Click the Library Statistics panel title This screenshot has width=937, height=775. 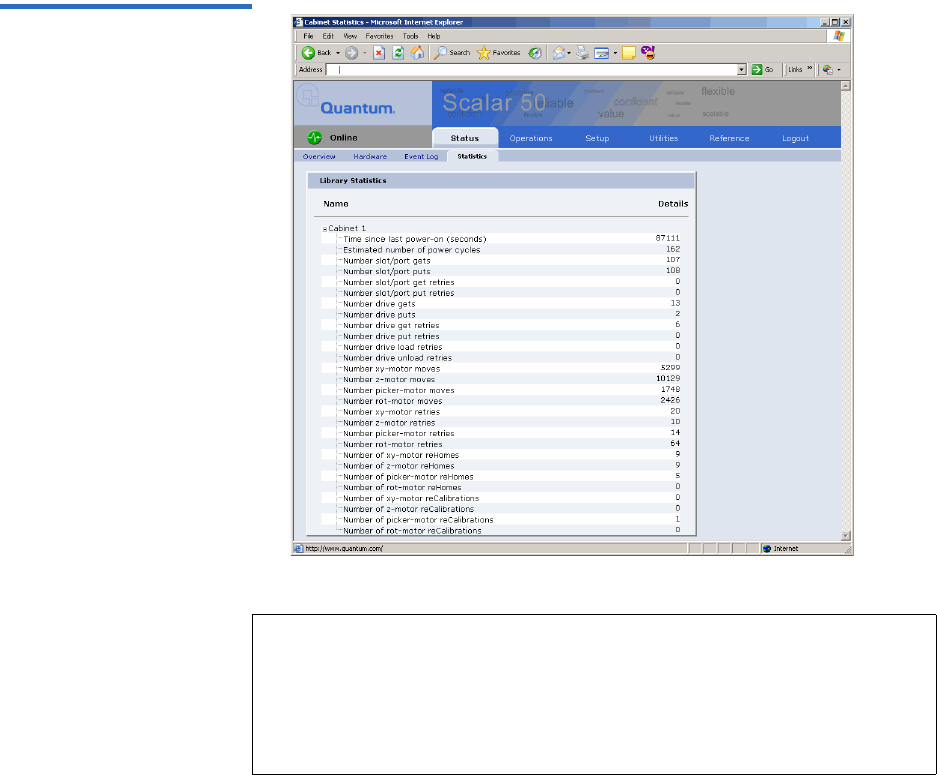(353, 180)
